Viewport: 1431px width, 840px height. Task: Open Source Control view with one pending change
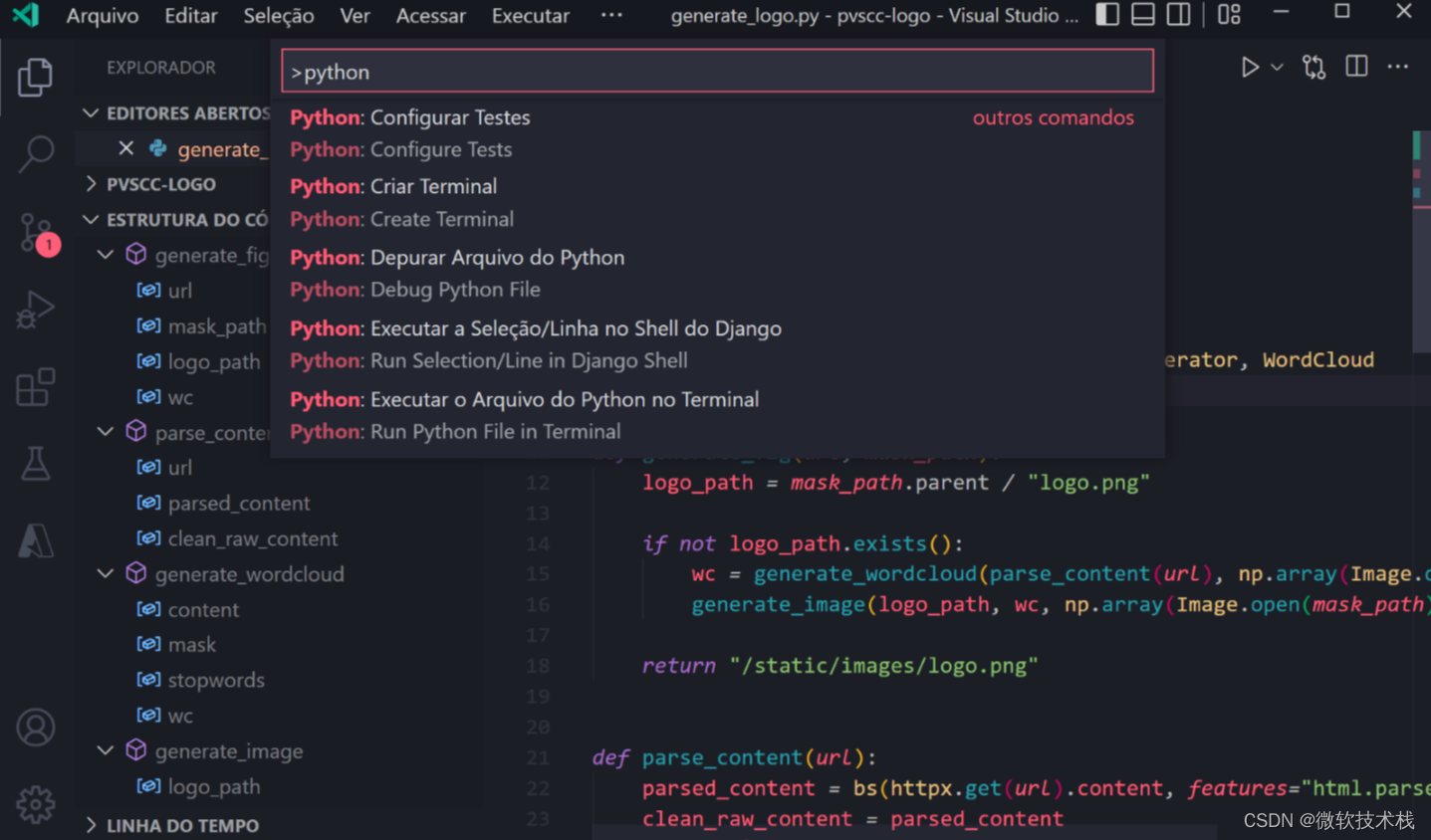38,233
